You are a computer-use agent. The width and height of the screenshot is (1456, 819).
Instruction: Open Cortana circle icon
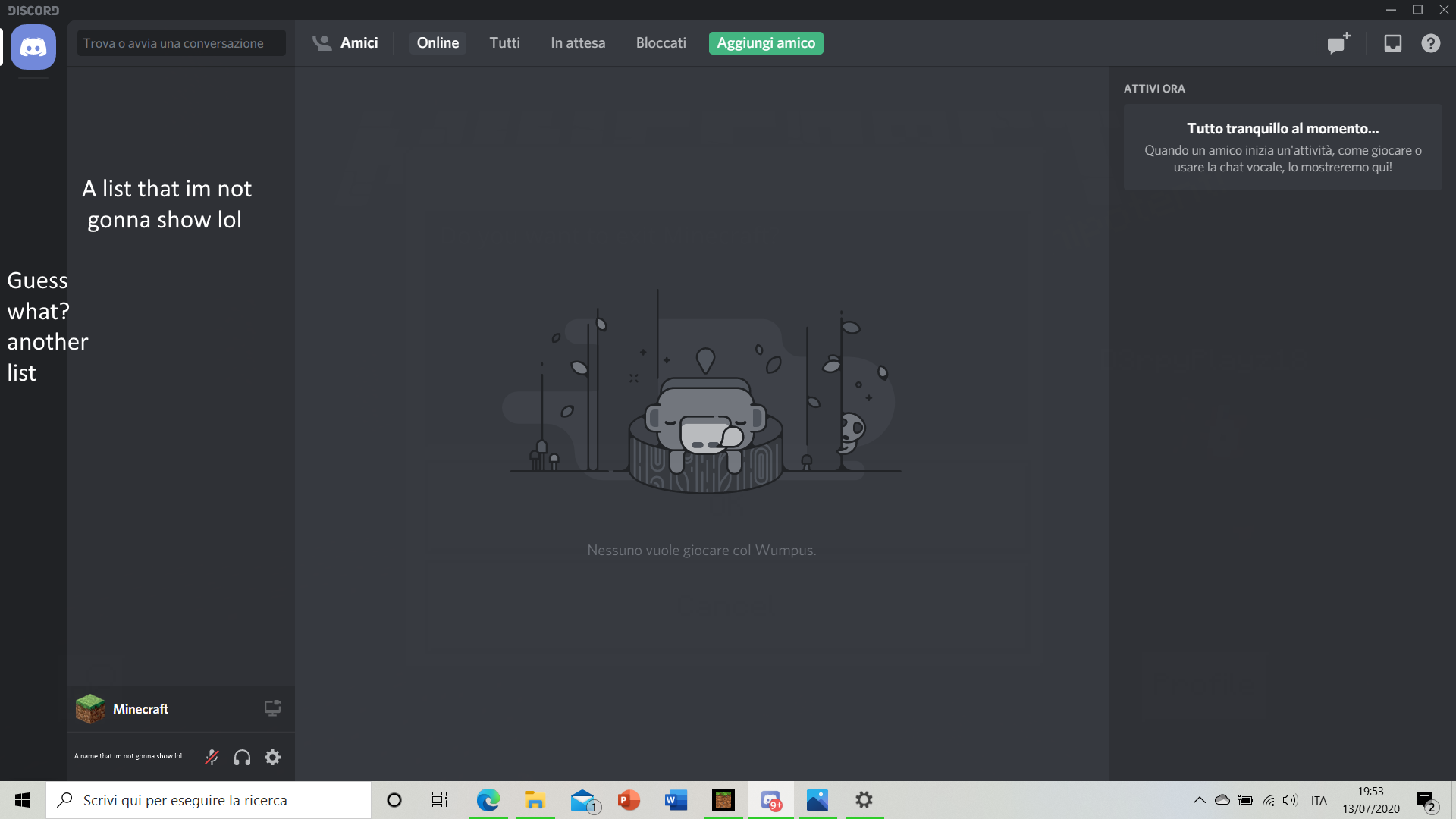(394, 800)
